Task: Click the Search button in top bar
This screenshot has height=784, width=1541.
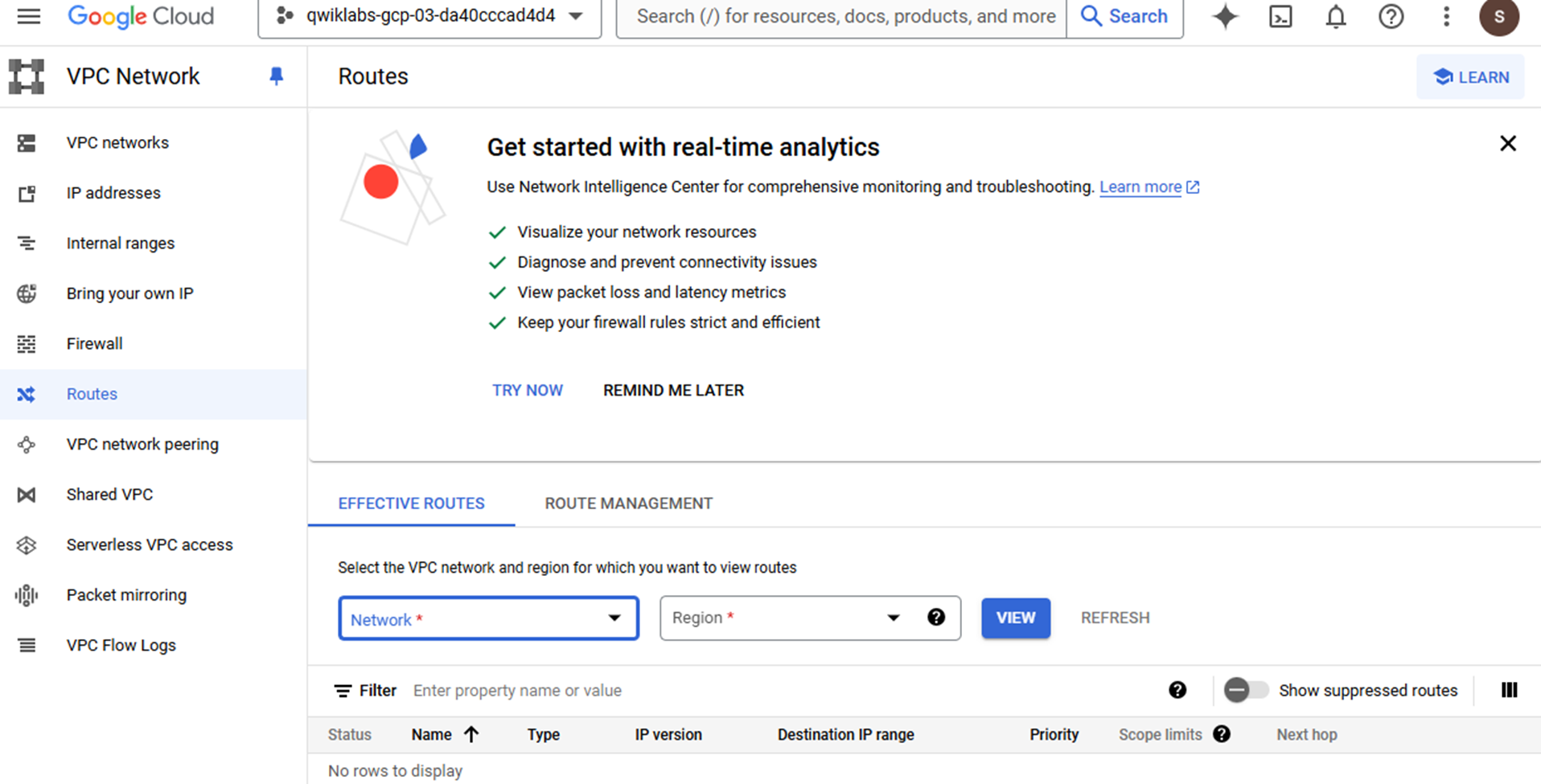Action: [x=1124, y=16]
